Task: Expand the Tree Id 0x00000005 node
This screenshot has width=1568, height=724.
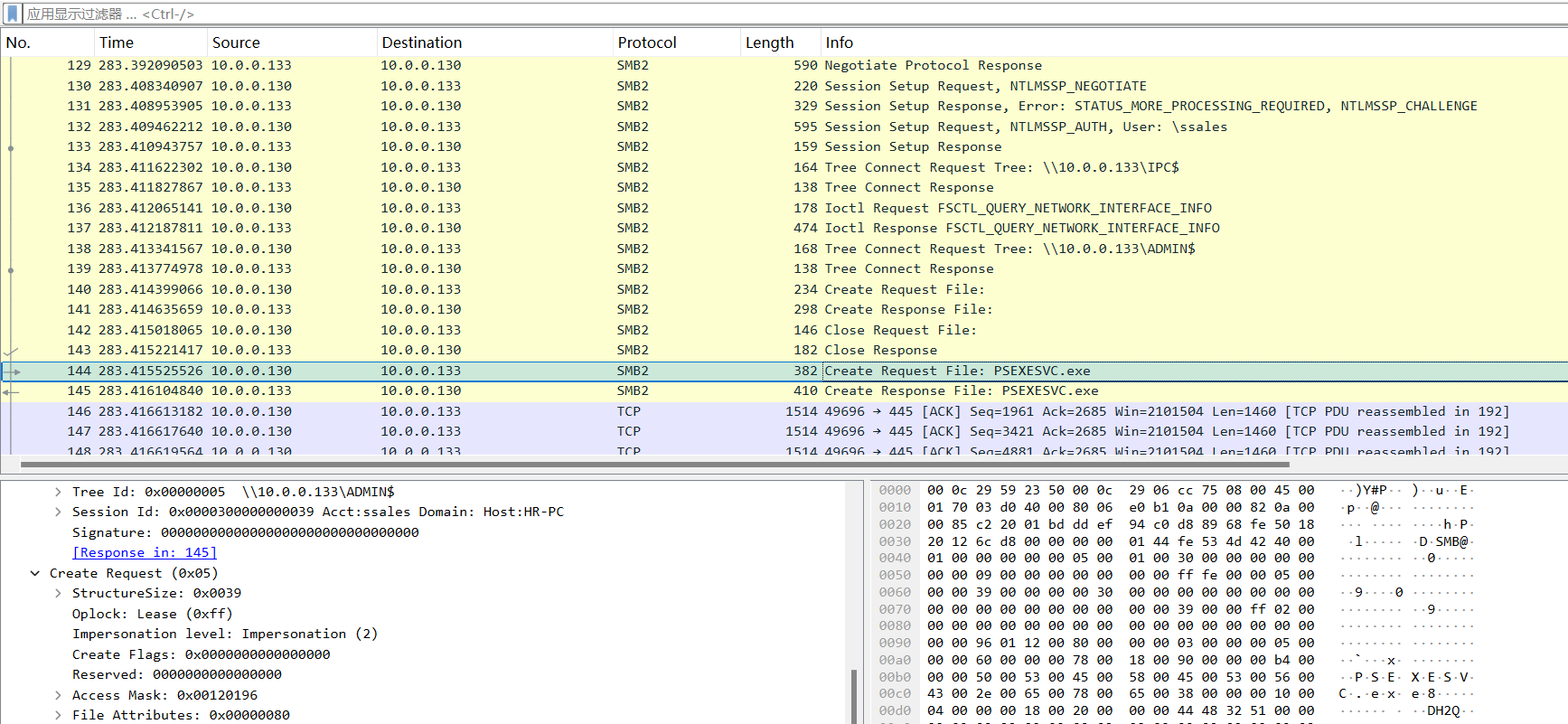Action: click(x=58, y=492)
